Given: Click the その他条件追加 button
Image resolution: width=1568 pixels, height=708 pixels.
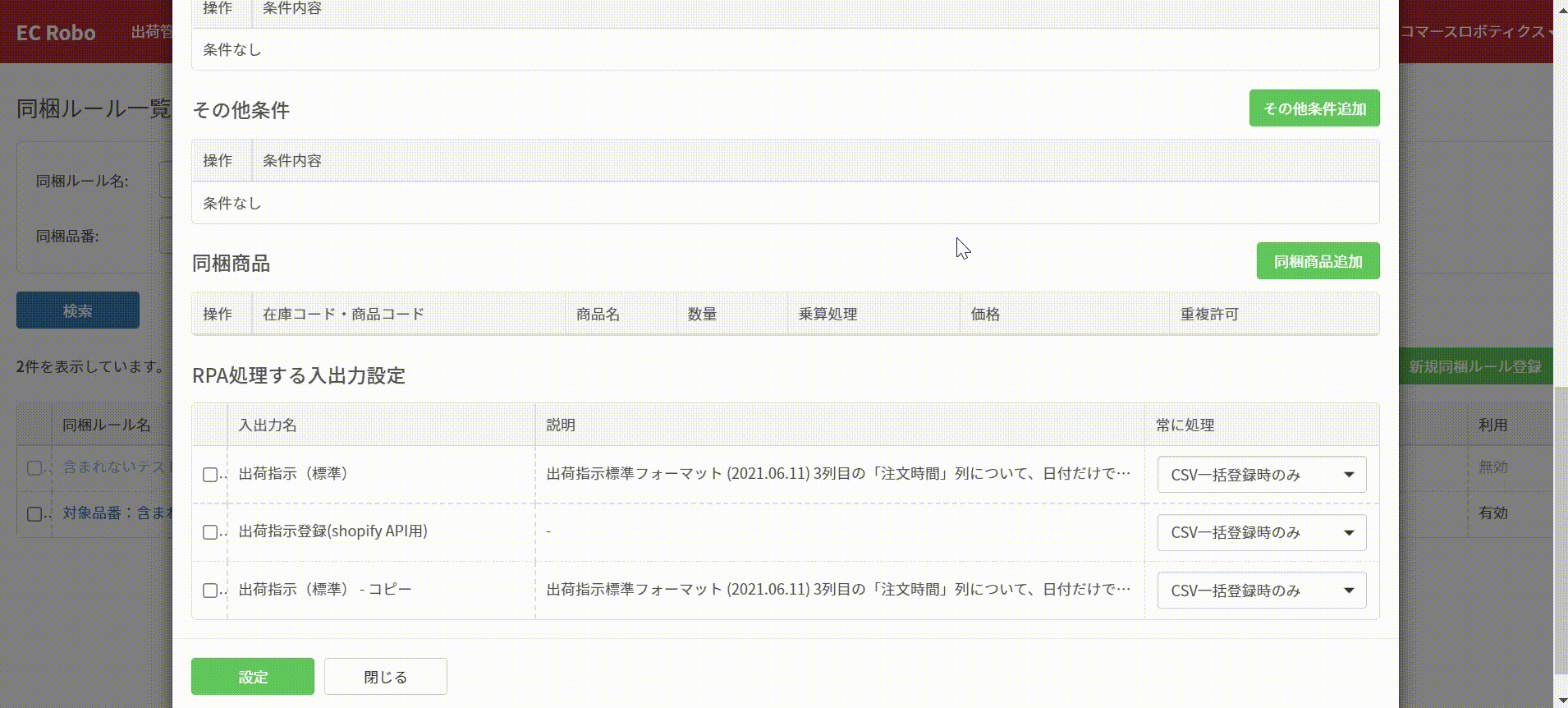Looking at the screenshot, I should (x=1314, y=108).
